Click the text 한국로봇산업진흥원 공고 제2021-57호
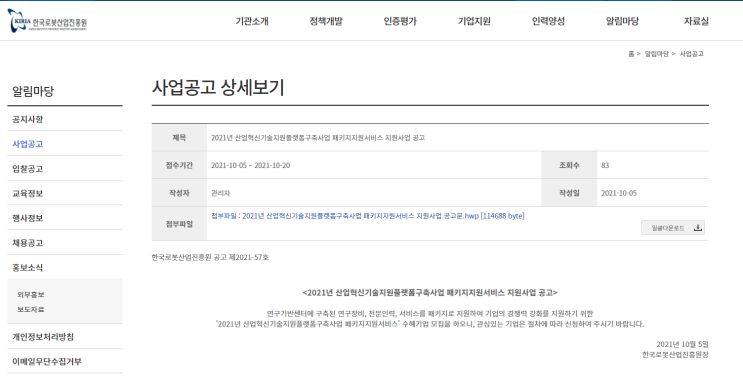This screenshot has width=743, height=389. point(210,257)
